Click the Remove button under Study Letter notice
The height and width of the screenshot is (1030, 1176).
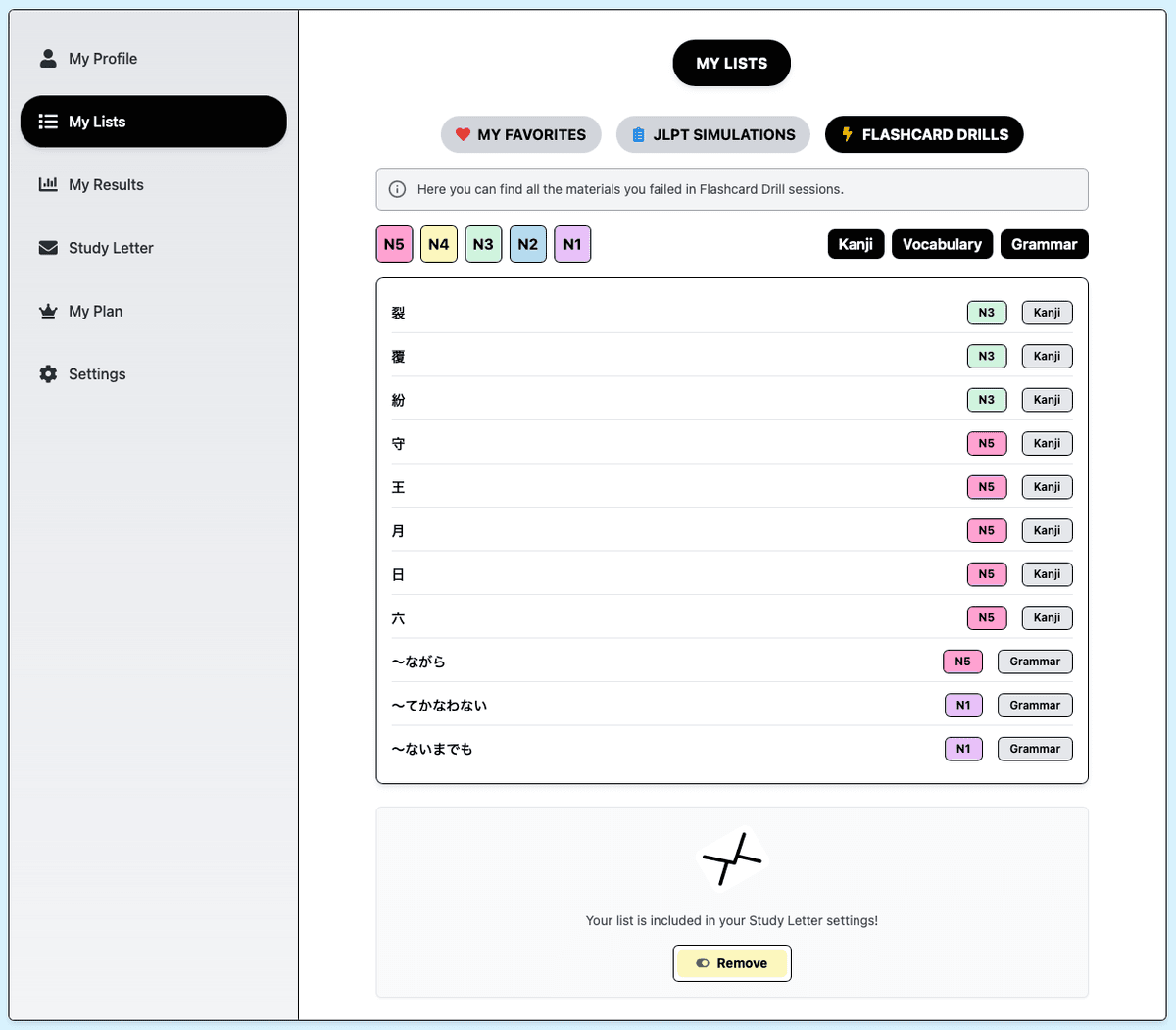tap(732, 963)
